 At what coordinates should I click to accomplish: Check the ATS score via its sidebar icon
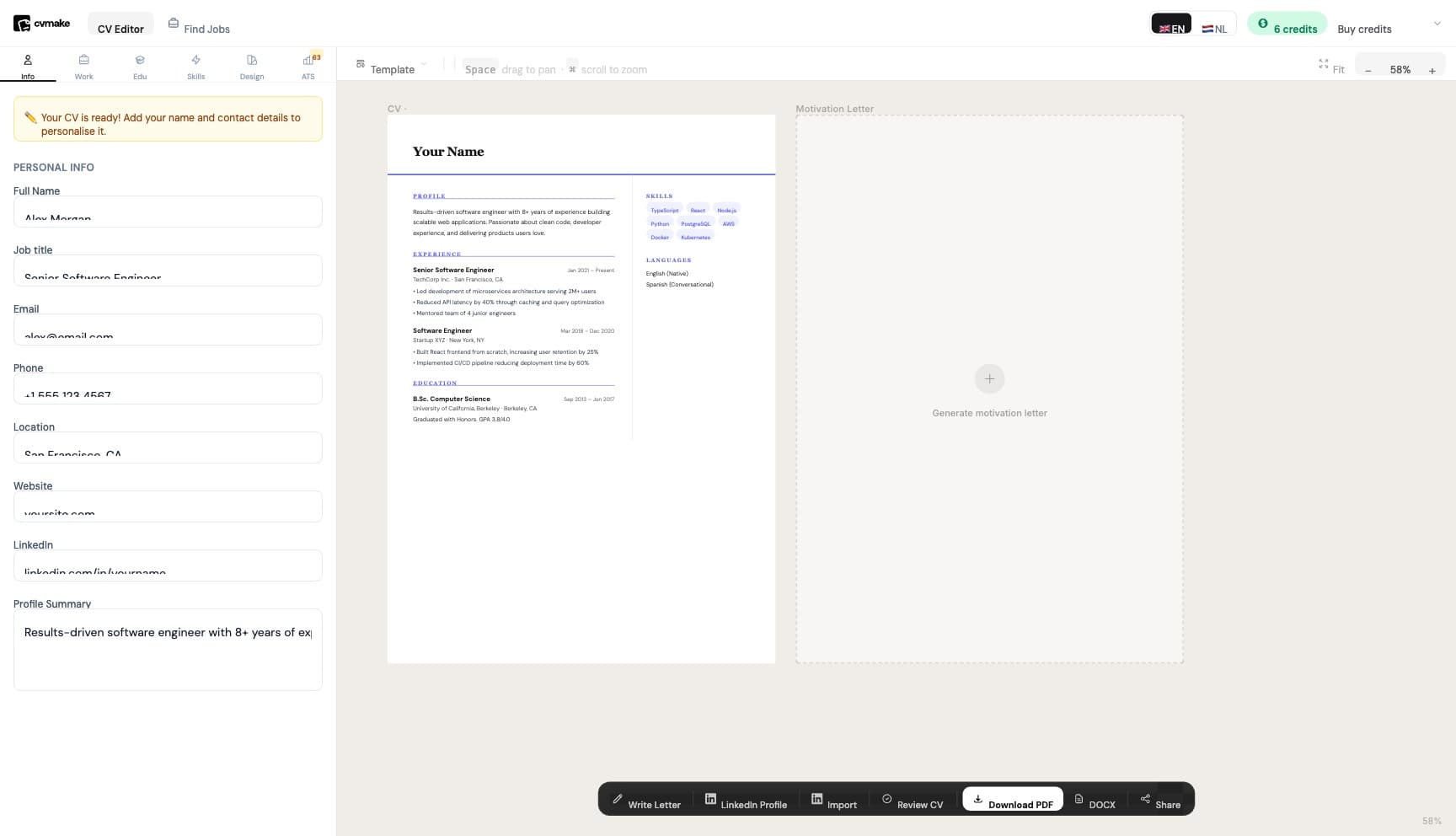[307, 66]
